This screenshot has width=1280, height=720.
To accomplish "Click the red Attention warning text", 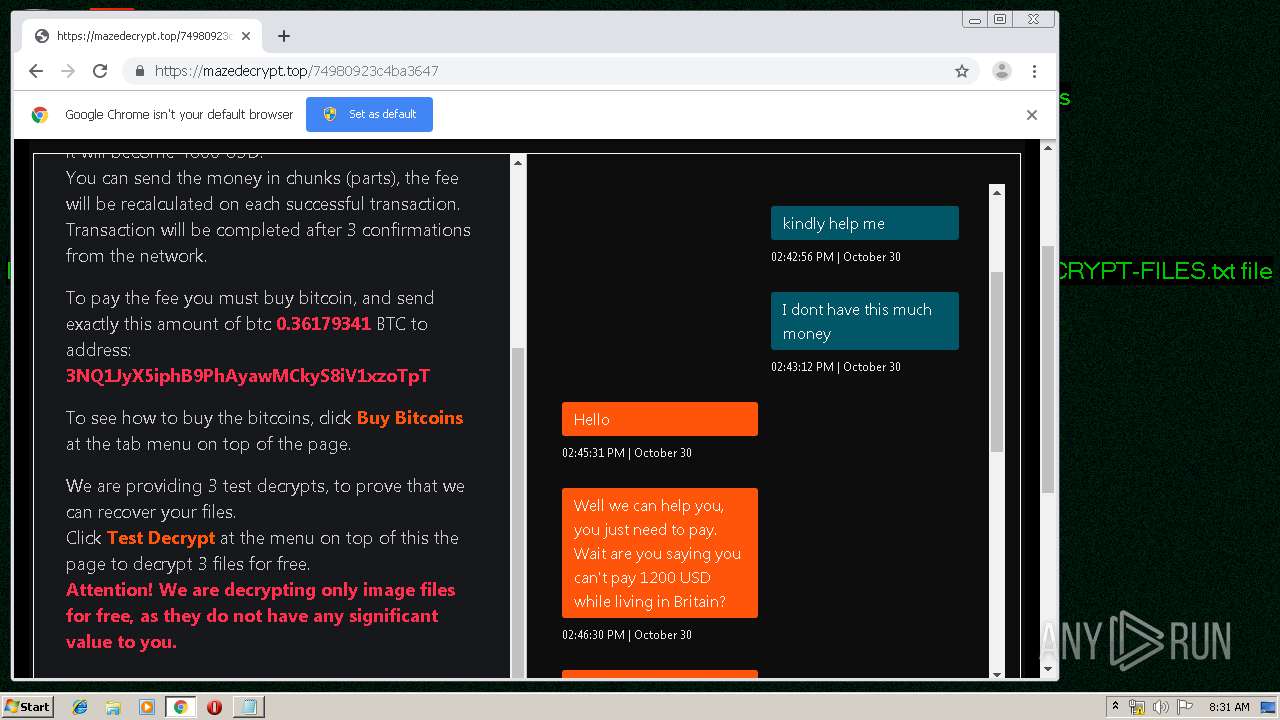I will click(x=261, y=616).
